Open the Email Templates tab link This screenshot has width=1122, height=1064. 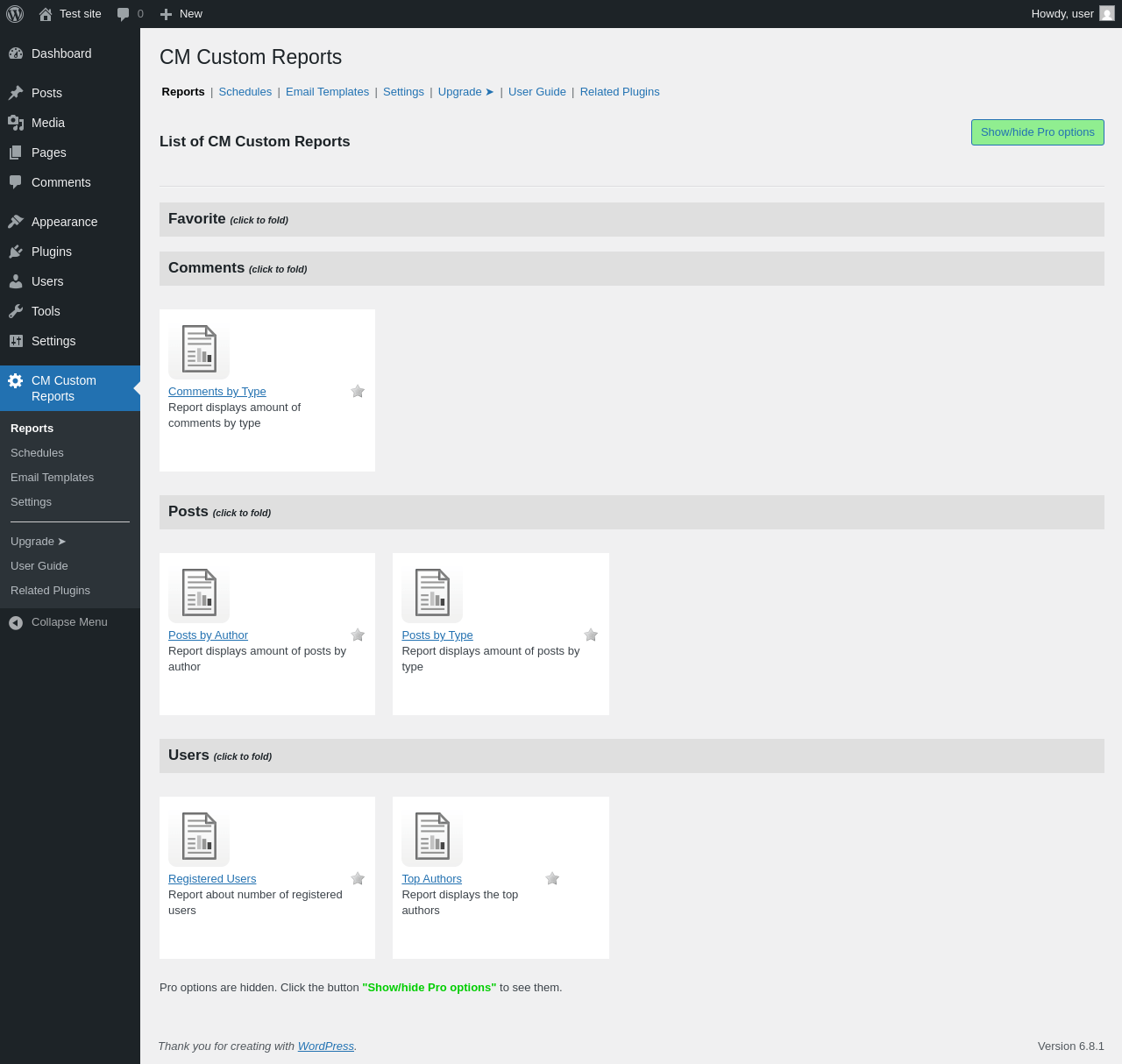pyautogui.click(x=327, y=92)
